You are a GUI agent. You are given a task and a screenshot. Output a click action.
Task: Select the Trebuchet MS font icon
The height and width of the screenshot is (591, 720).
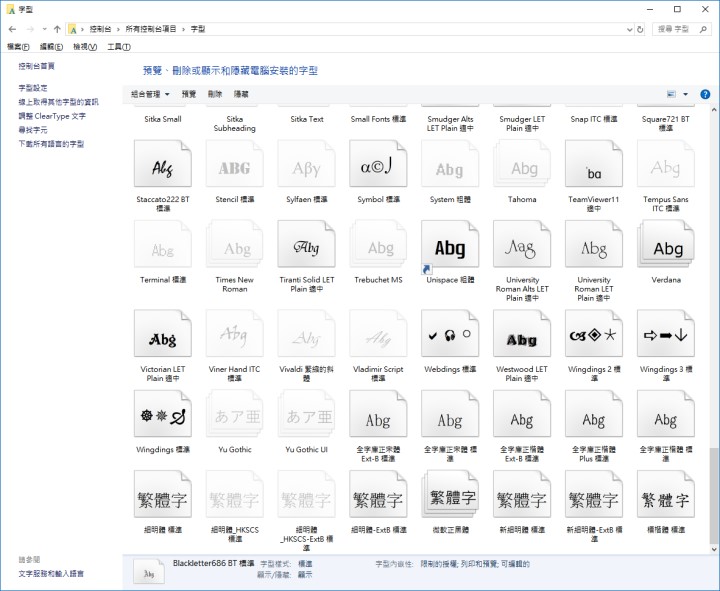[x=378, y=244]
